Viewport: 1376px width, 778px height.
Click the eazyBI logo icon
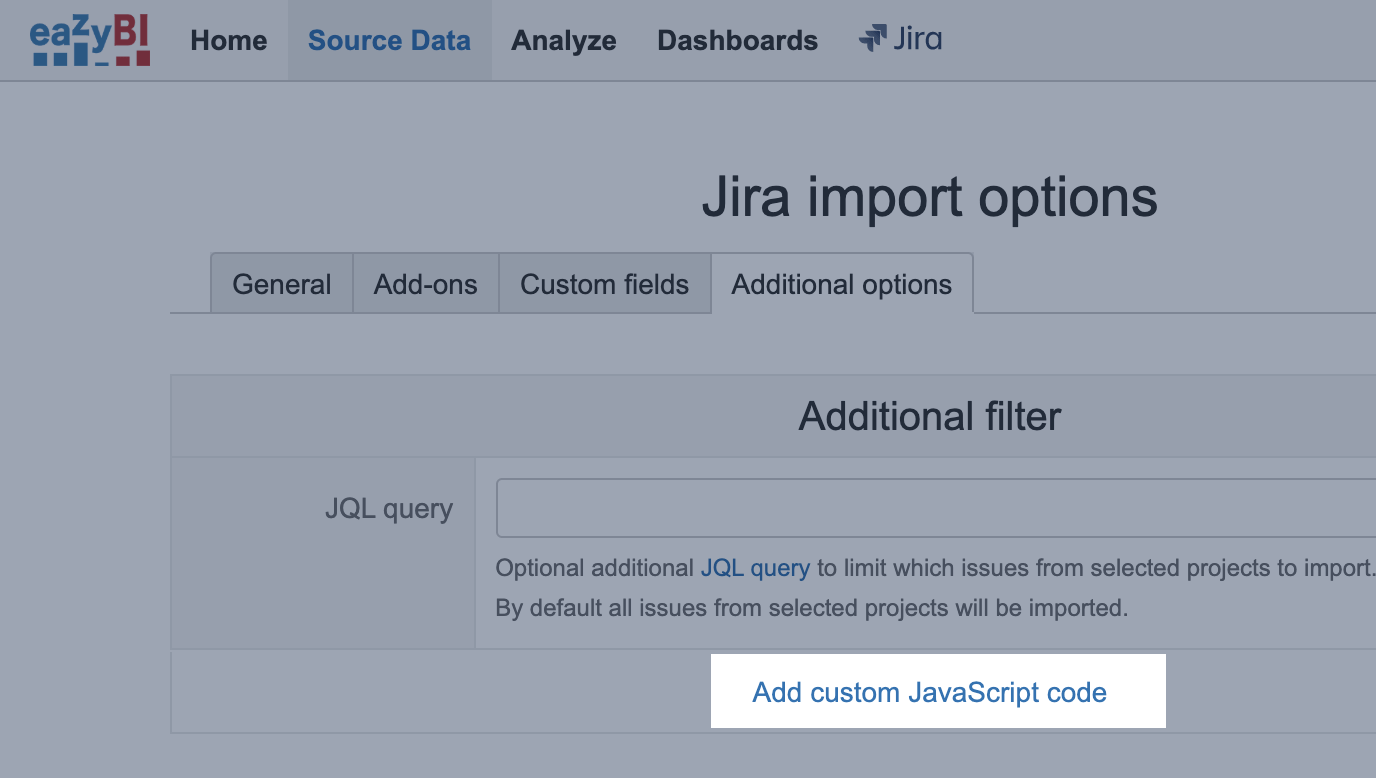90,40
